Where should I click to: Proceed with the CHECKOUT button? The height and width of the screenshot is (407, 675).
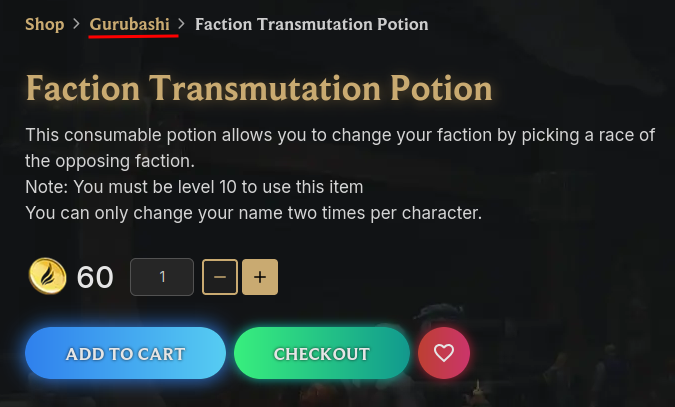click(322, 353)
